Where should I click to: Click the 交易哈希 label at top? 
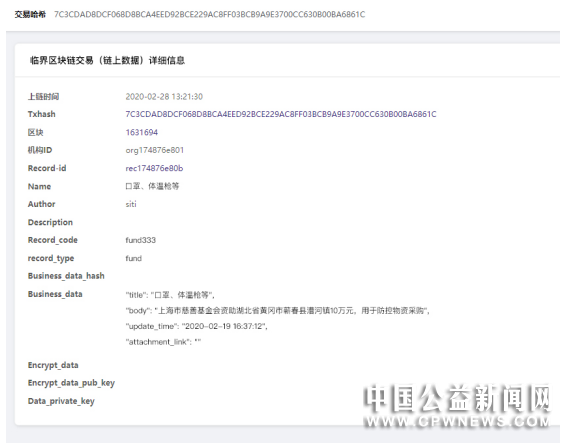pos(30,14)
